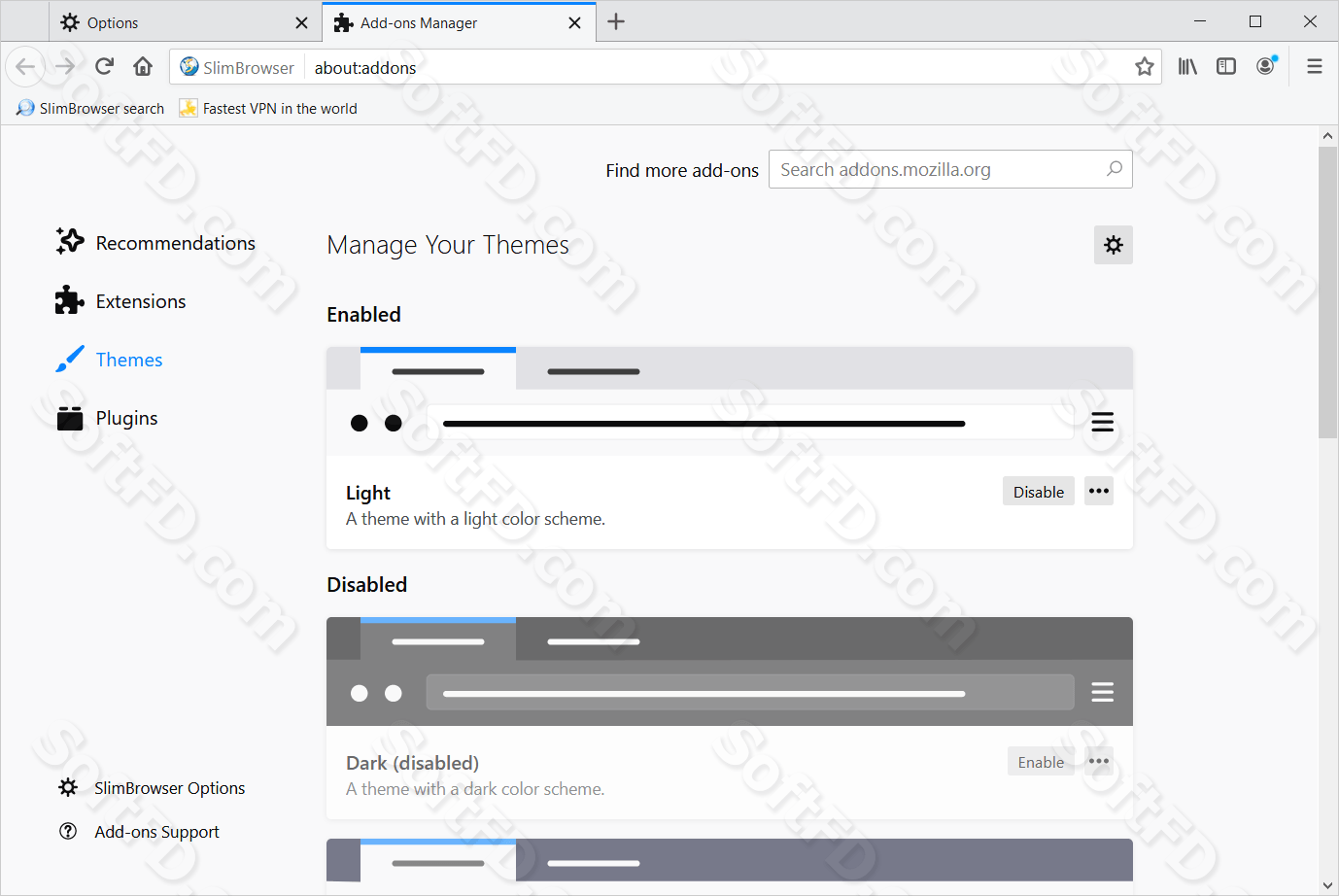Close the Options tab
The image size is (1339, 896).
tap(301, 22)
